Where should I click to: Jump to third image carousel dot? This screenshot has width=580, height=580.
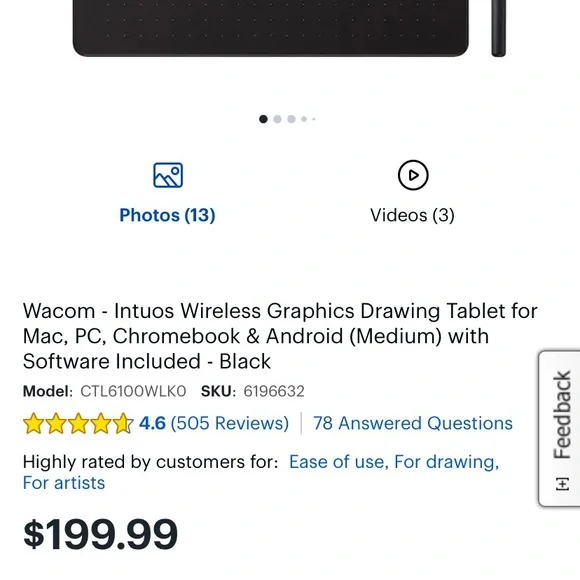(x=291, y=119)
